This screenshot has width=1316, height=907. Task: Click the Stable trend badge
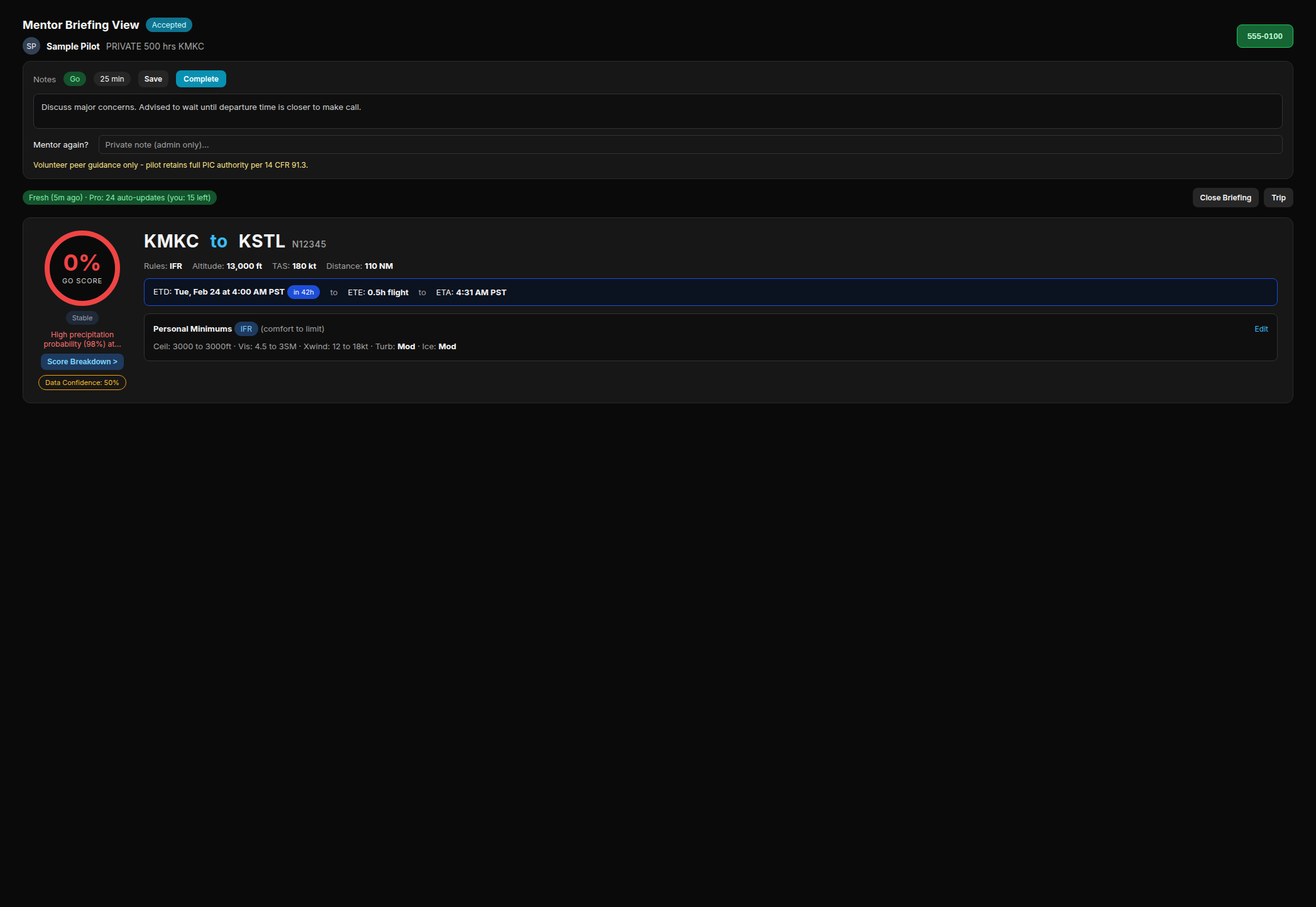tap(82, 318)
